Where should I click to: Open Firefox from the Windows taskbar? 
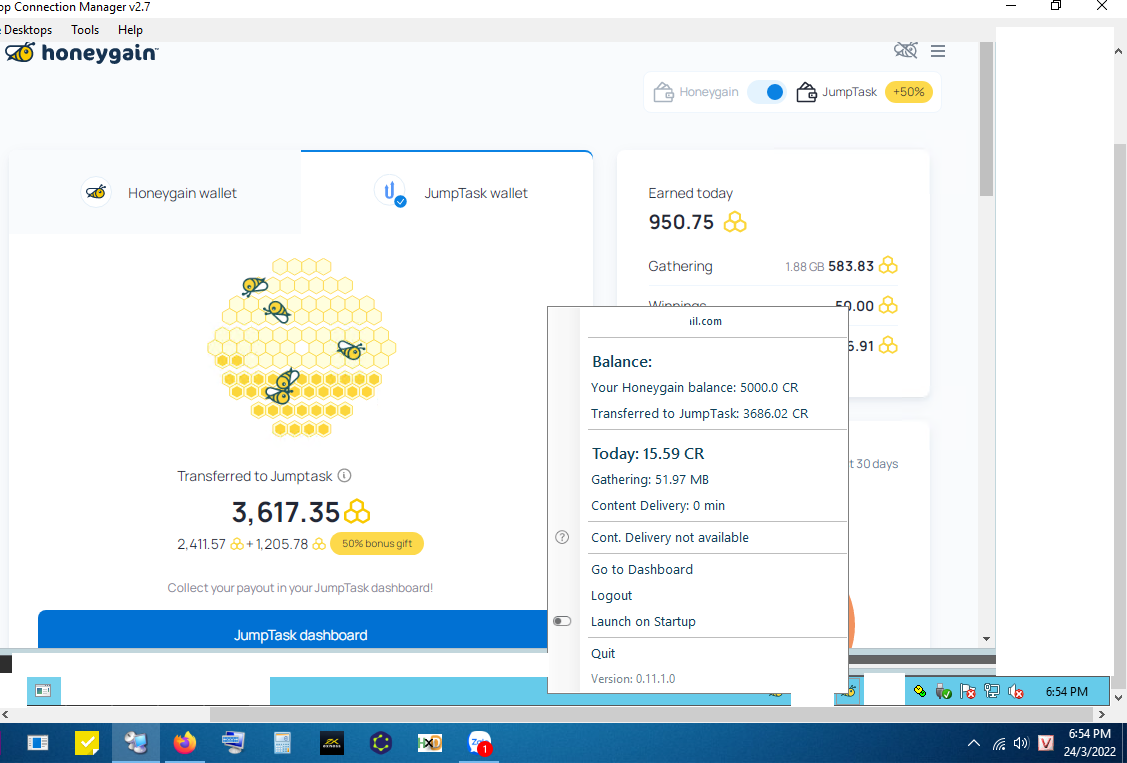click(184, 743)
